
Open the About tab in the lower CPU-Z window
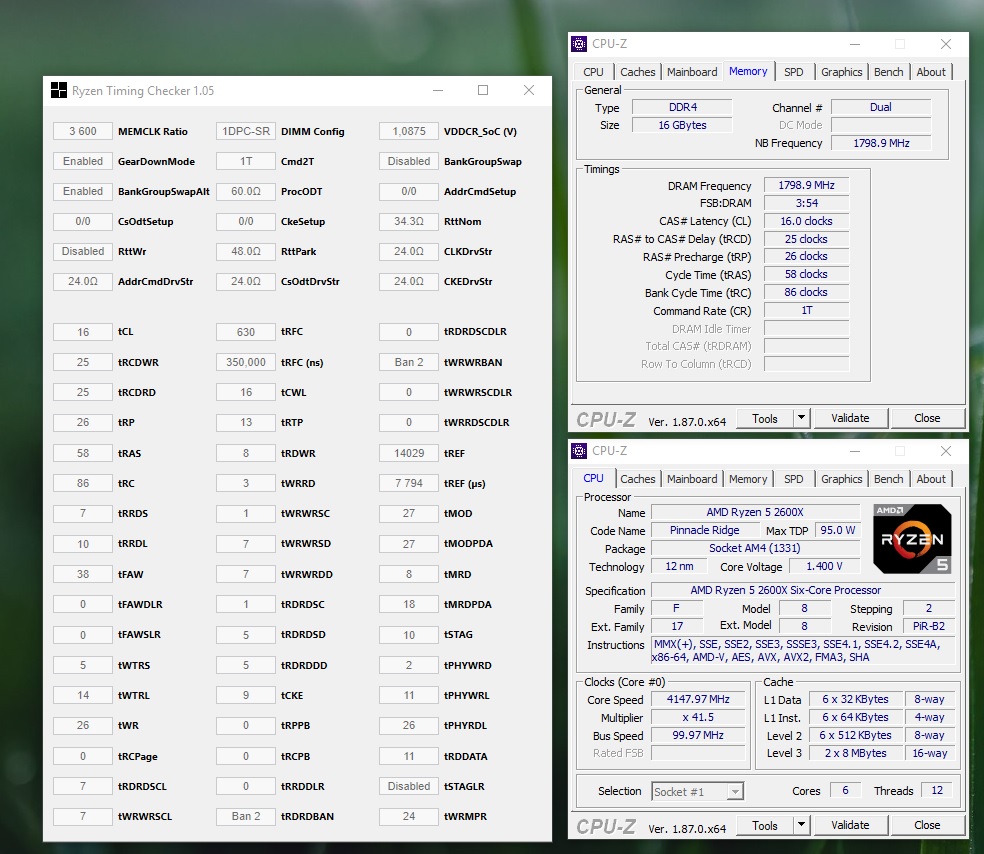click(931, 479)
